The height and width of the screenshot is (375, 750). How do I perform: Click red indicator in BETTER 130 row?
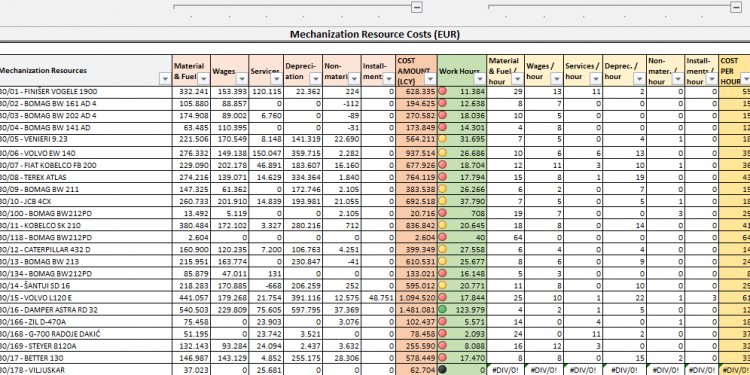(x=443, y=358)
